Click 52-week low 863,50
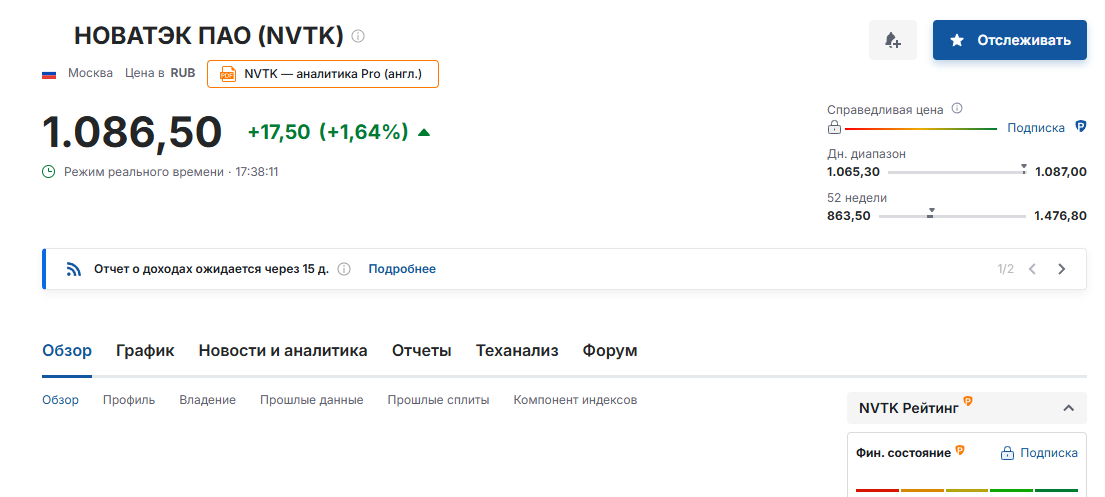Screen dimensions: 1105x497 pos(848,216)
